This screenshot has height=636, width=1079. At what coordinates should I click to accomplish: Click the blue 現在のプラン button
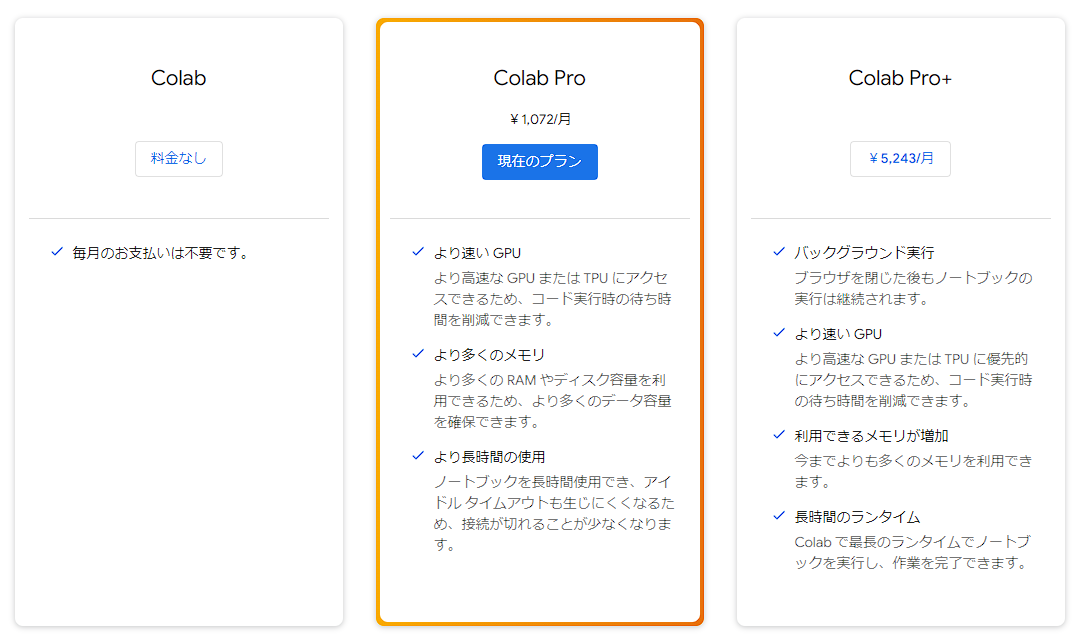(x=540, y=162)
